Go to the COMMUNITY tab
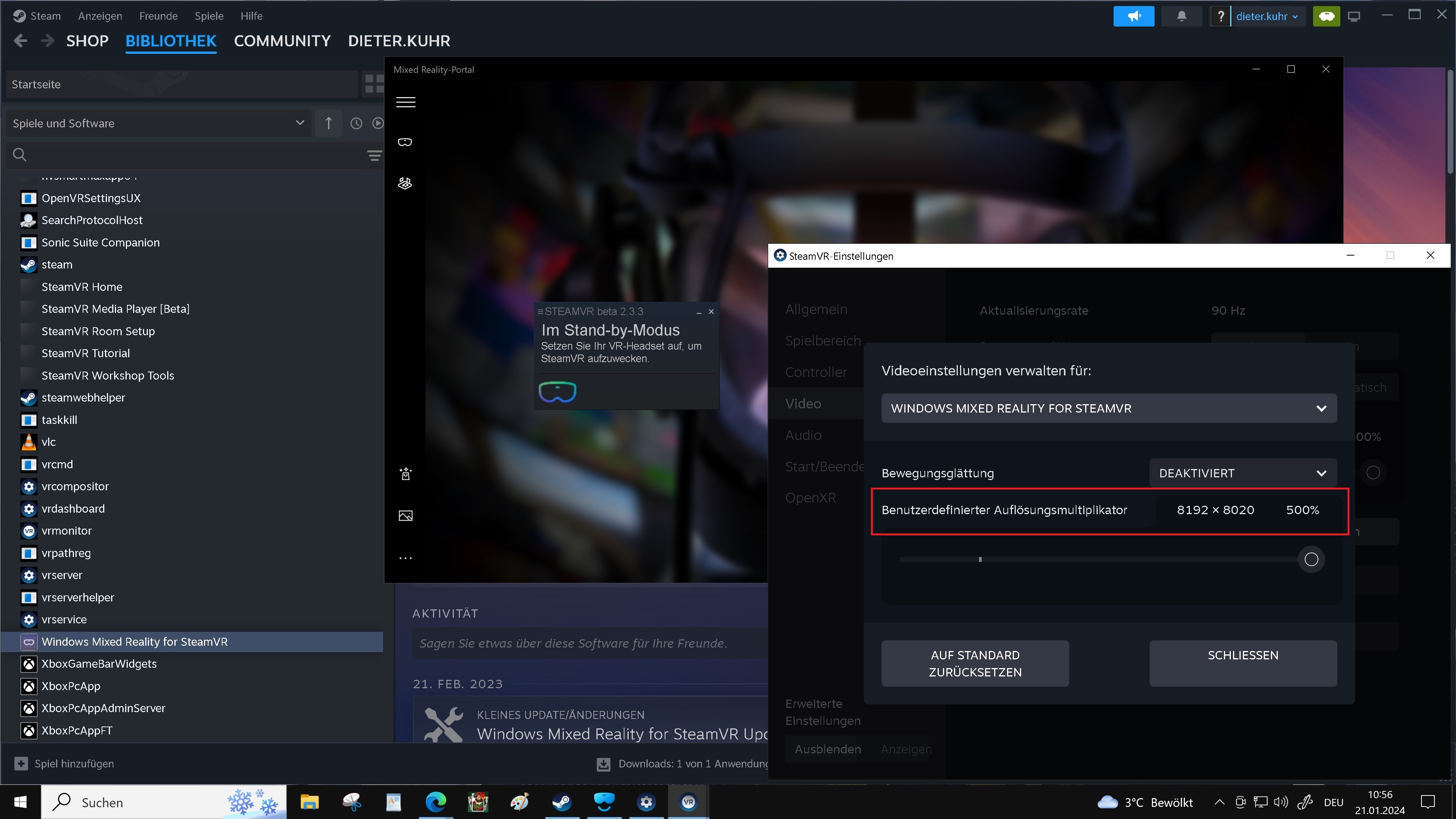Screen dimensions: 1456x819 coord(282,41)
